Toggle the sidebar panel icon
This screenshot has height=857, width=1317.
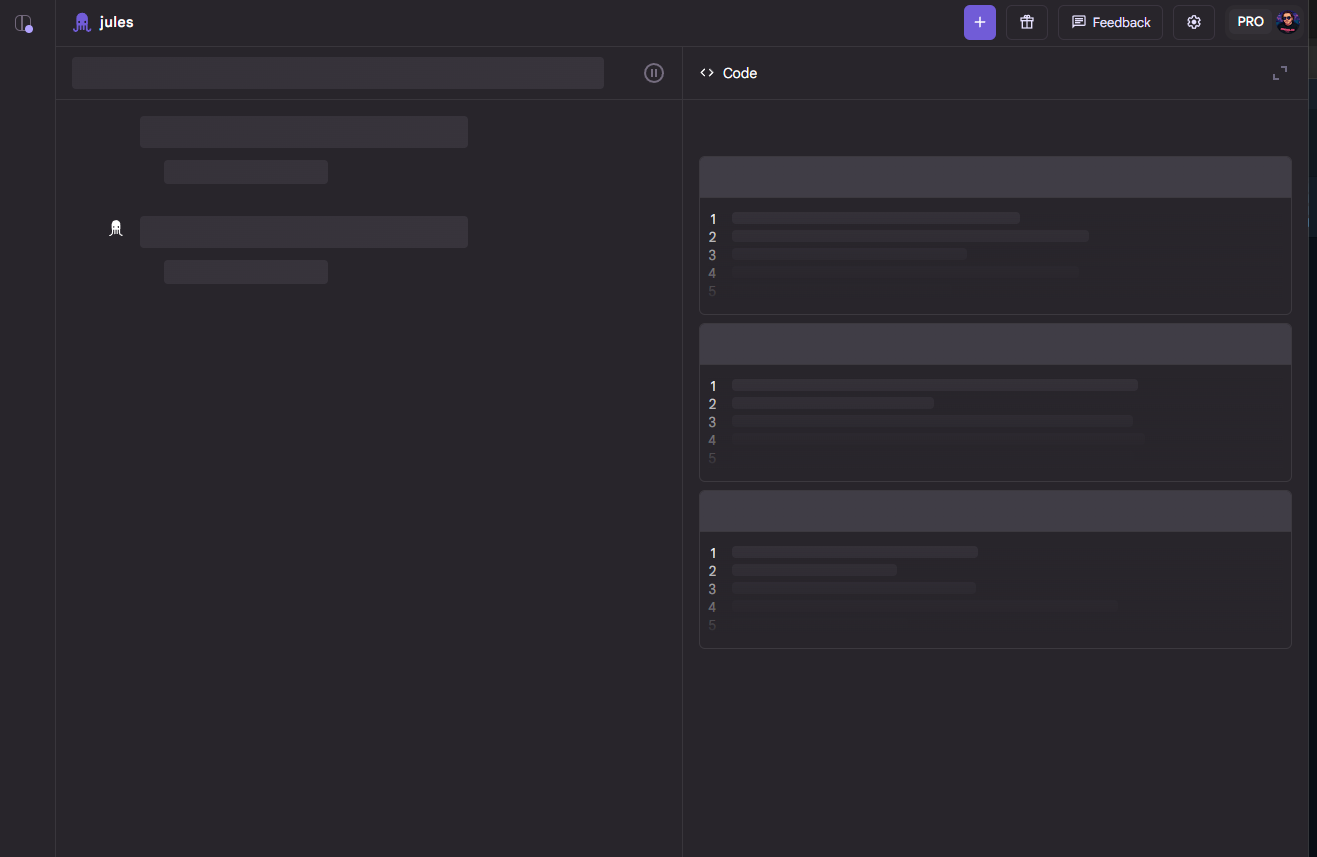pos(23,23)
